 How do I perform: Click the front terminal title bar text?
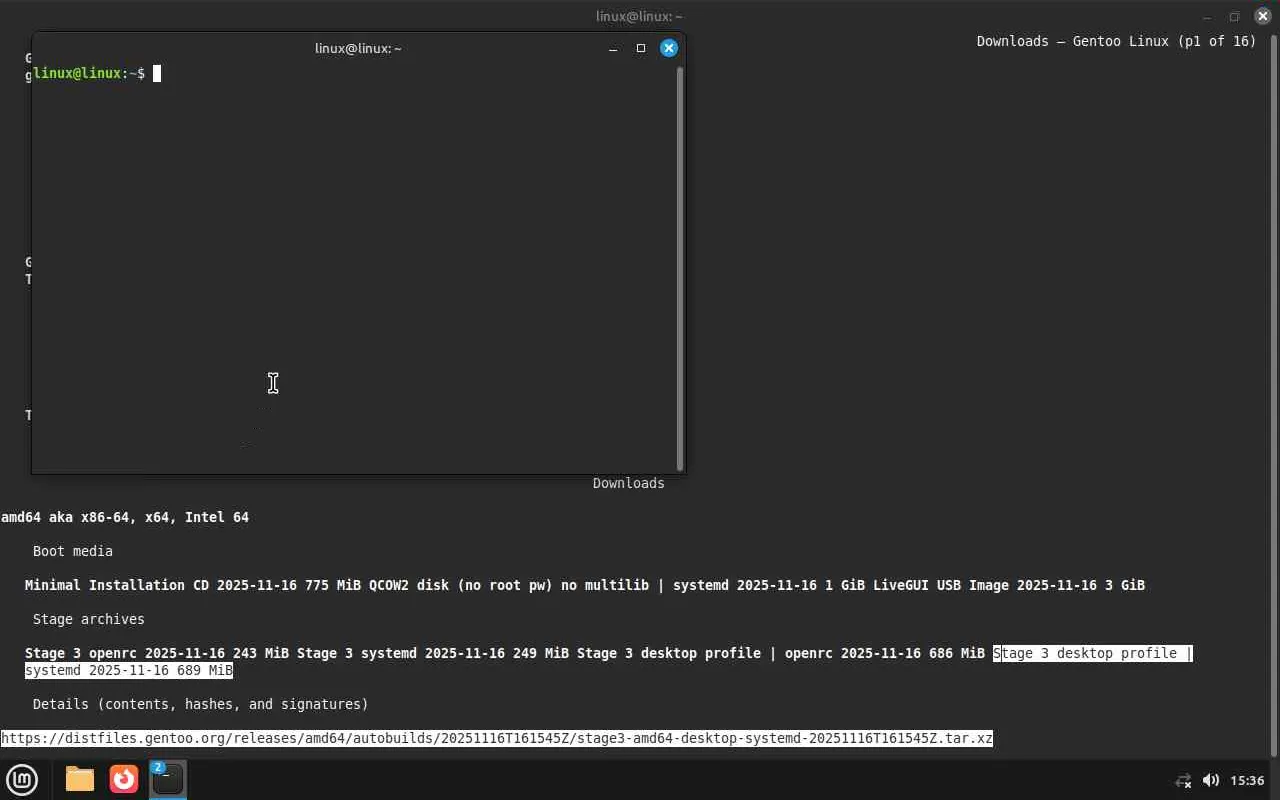point(358,48)
